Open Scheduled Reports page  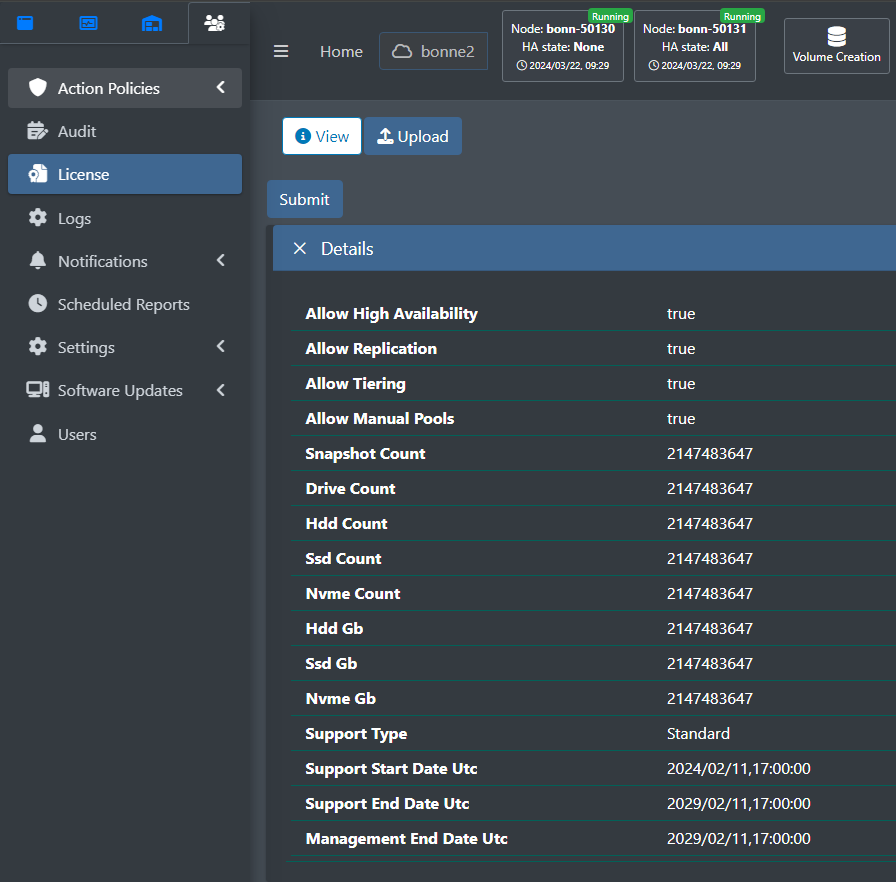[125, 304]
